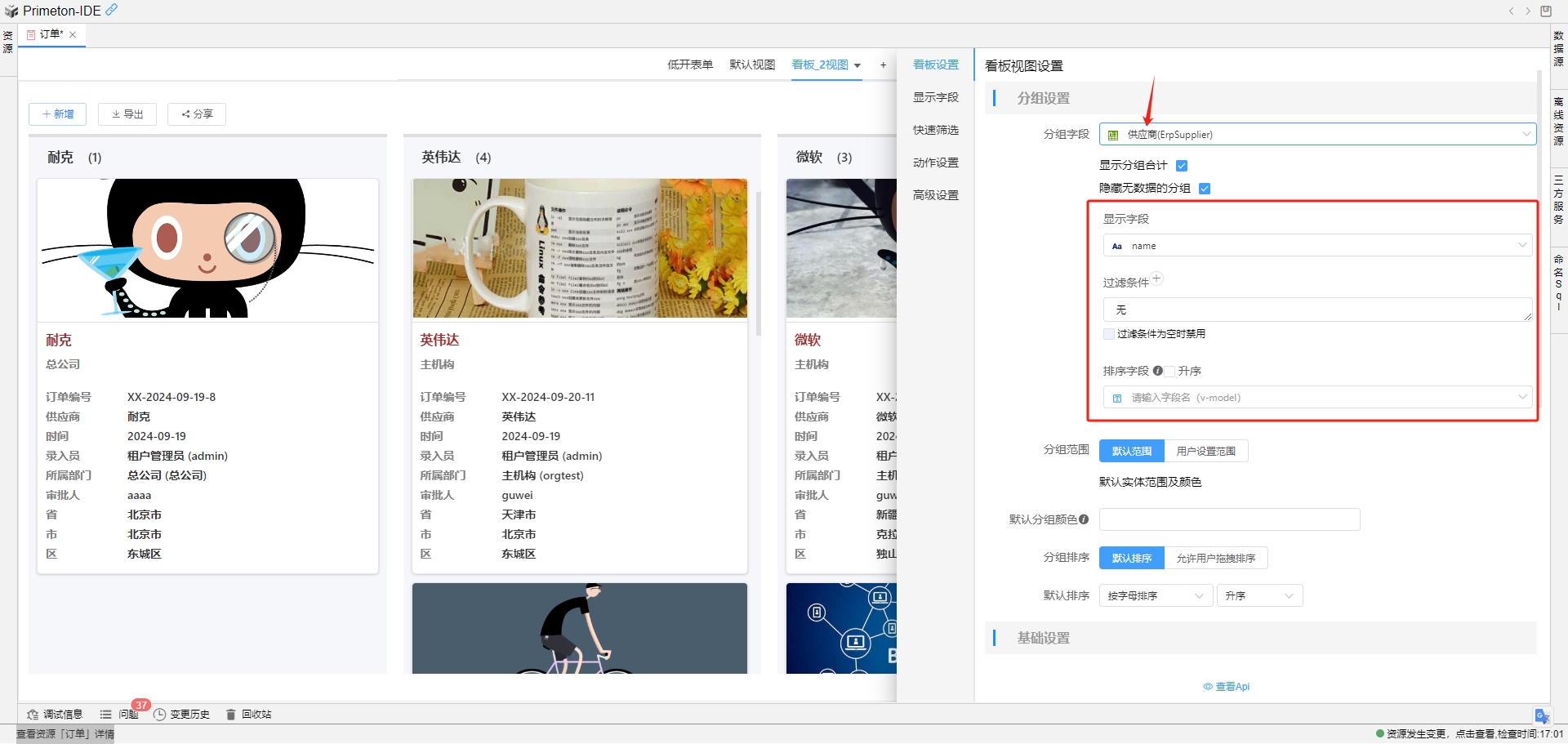The width and height of the screenshot is (1568, 744).
Task: Enable the 过滤条件为空时禁用 checkbox
Action: point(1109,334)
